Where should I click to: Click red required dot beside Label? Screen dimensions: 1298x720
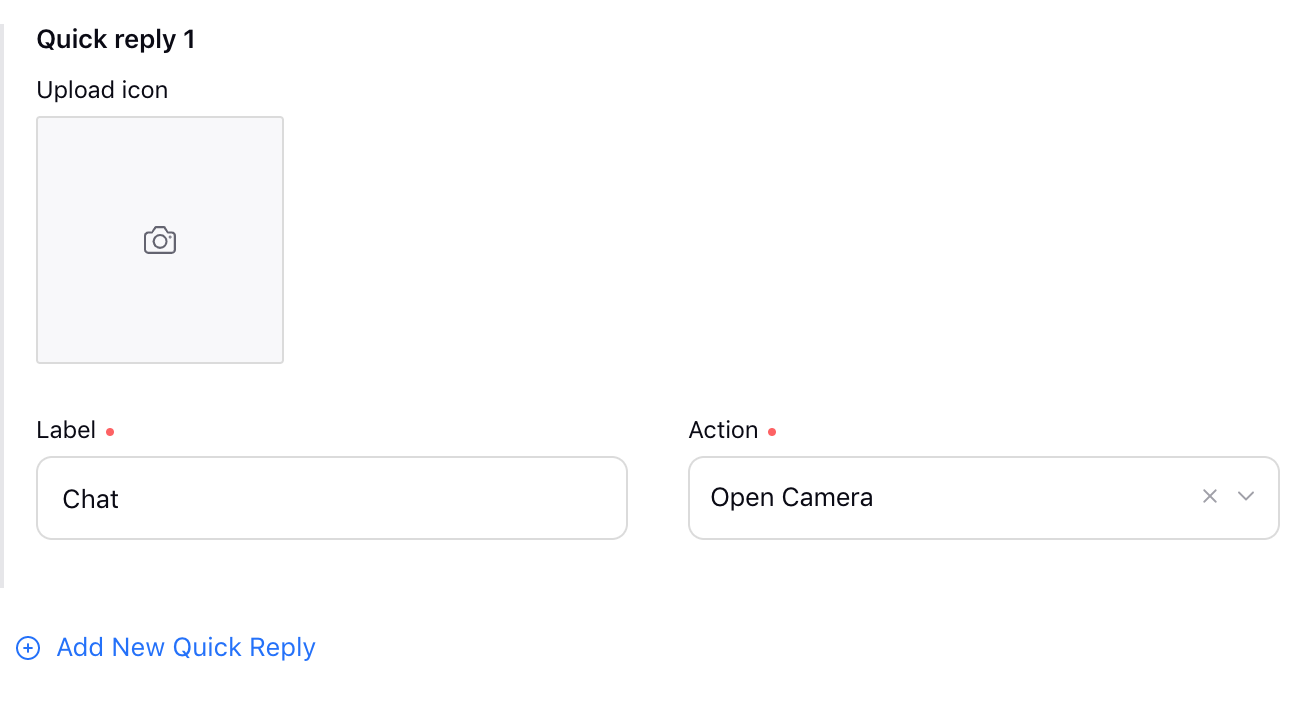coord(110,432)
